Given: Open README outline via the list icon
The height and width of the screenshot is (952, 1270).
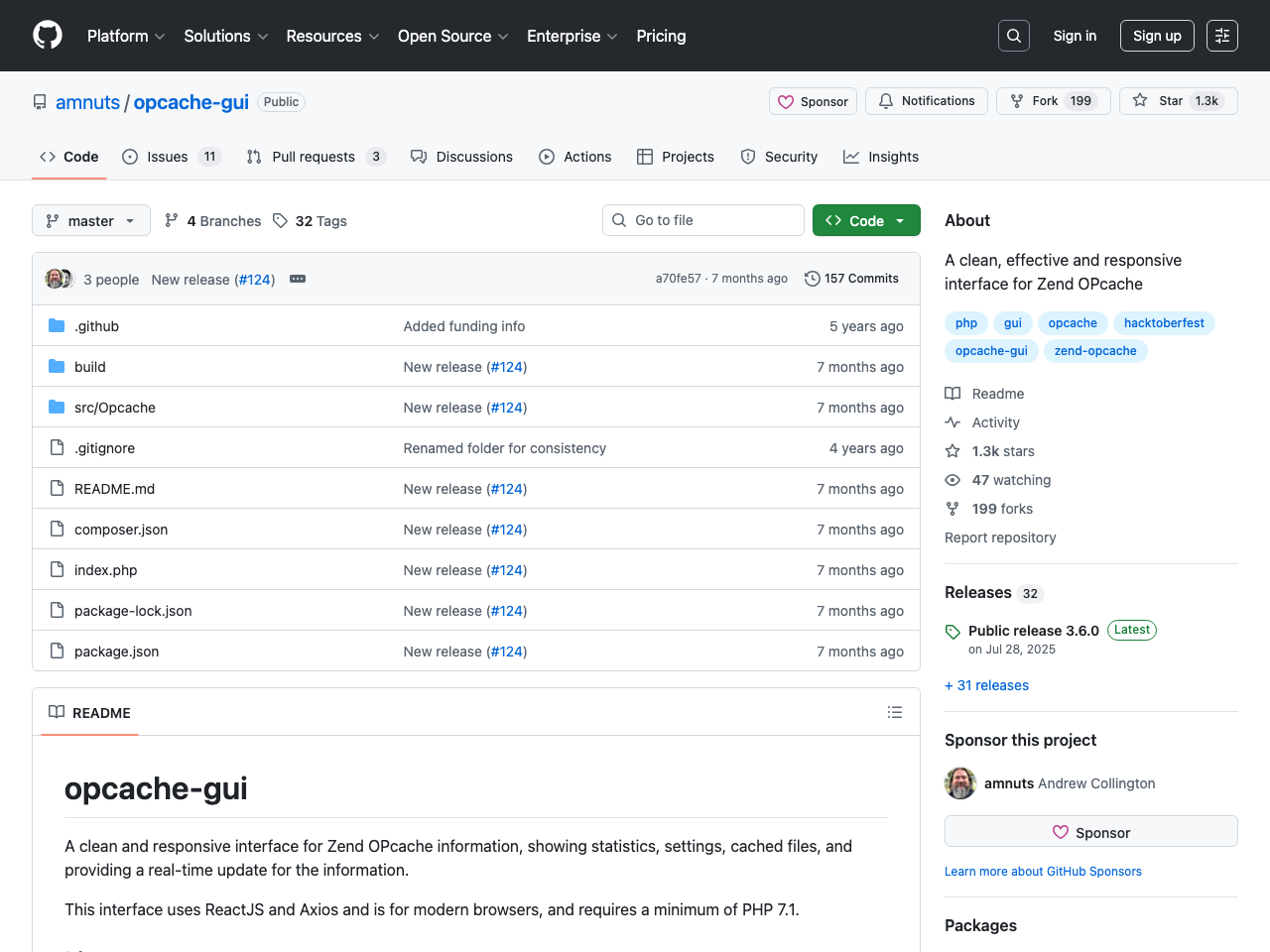Looking at the screenshot, I should click(x=895, y=712).
